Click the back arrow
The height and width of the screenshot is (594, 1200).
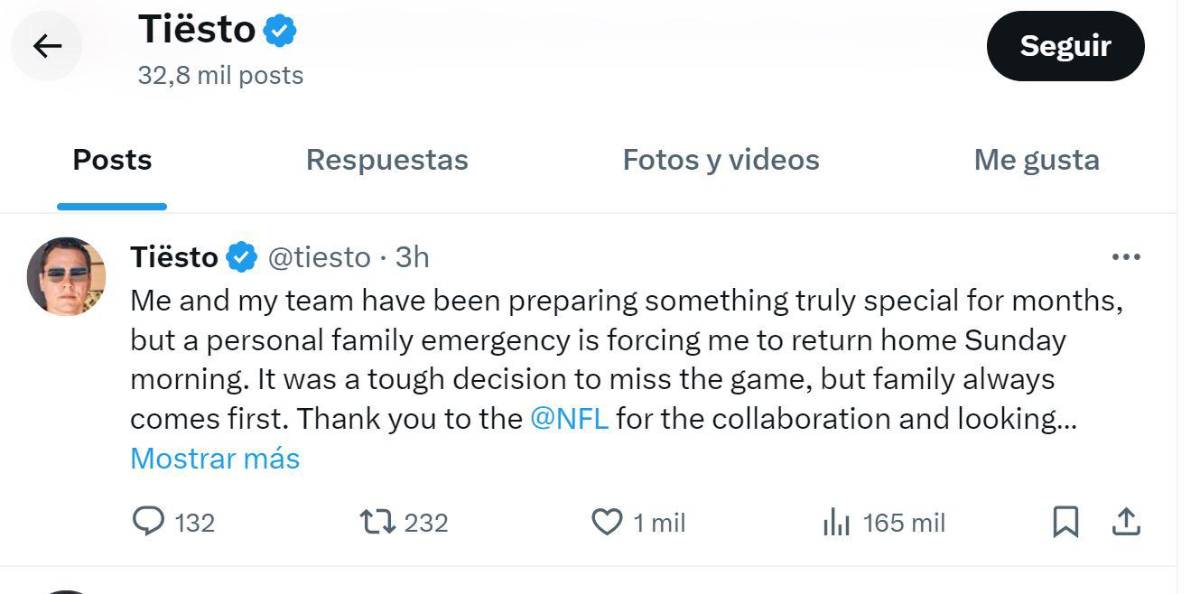[x=46, y=45]
